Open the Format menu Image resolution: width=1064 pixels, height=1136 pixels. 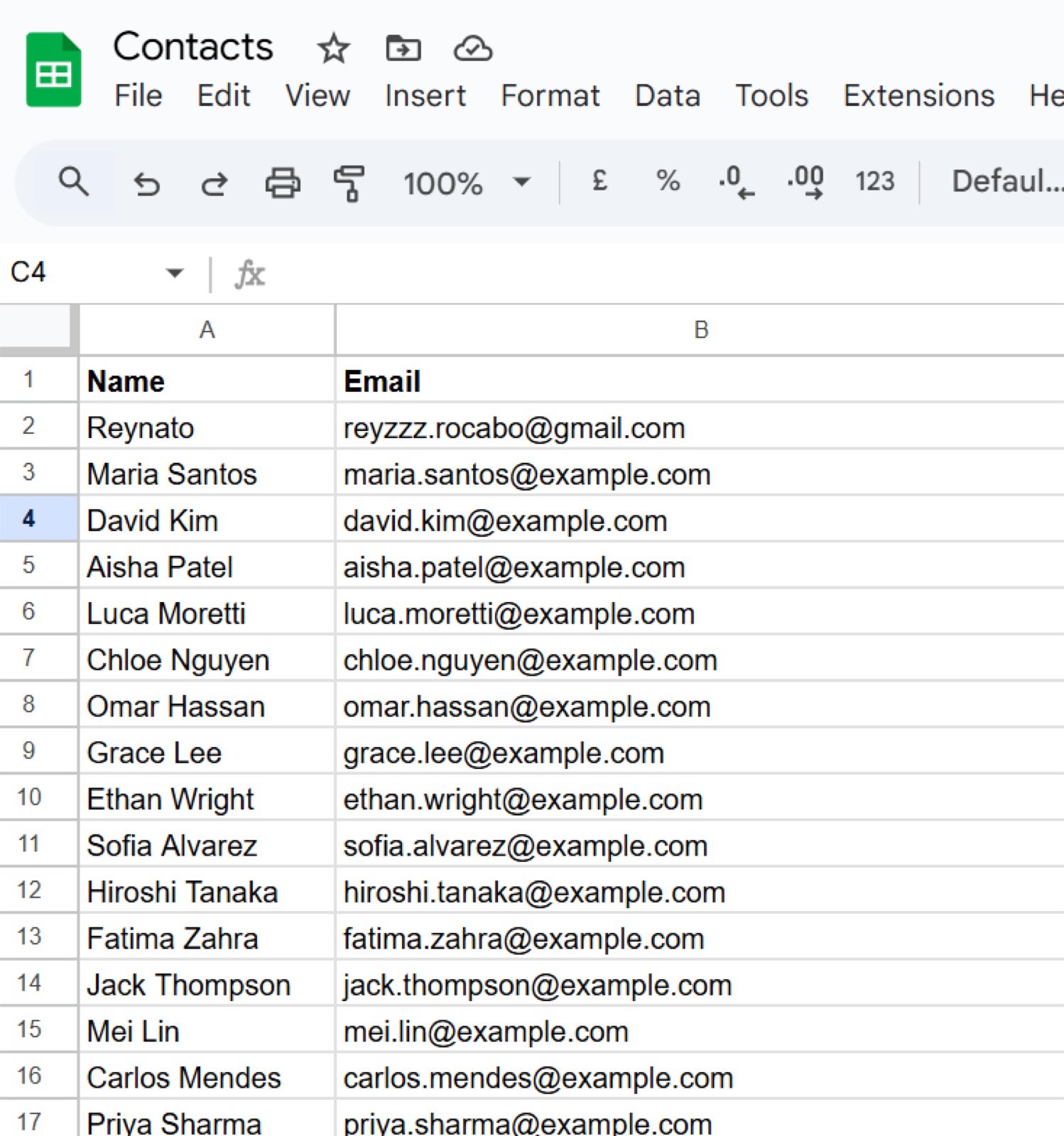point(550,96)
